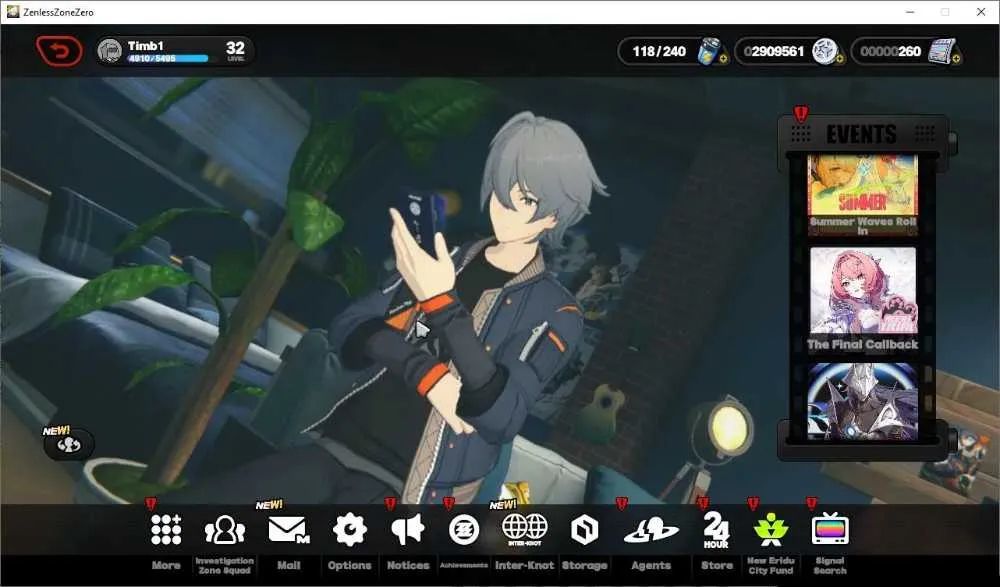This screenshot has height=587, width=1000.
Task: Open the Signal Search TV icon
Action: 830,530
